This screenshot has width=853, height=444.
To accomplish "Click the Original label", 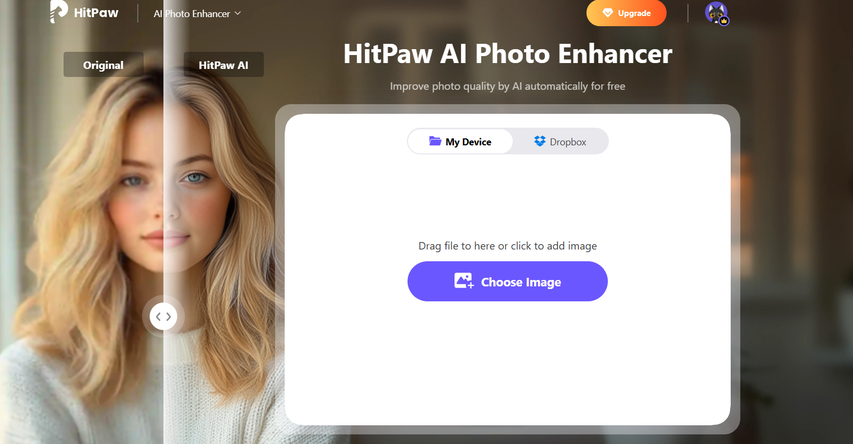I will 103,65.
